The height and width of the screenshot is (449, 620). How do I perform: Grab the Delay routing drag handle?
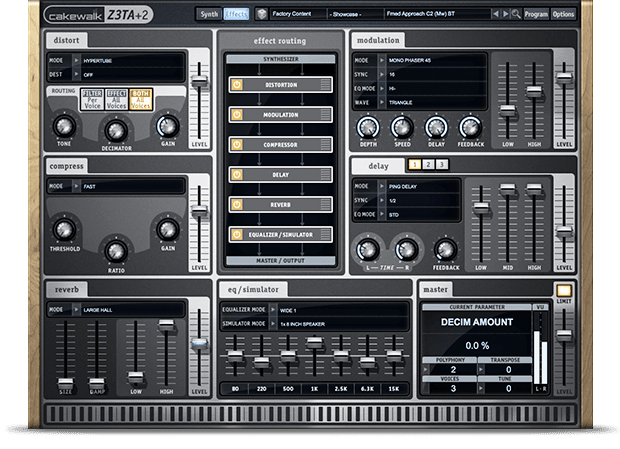(x=325, y=175)
